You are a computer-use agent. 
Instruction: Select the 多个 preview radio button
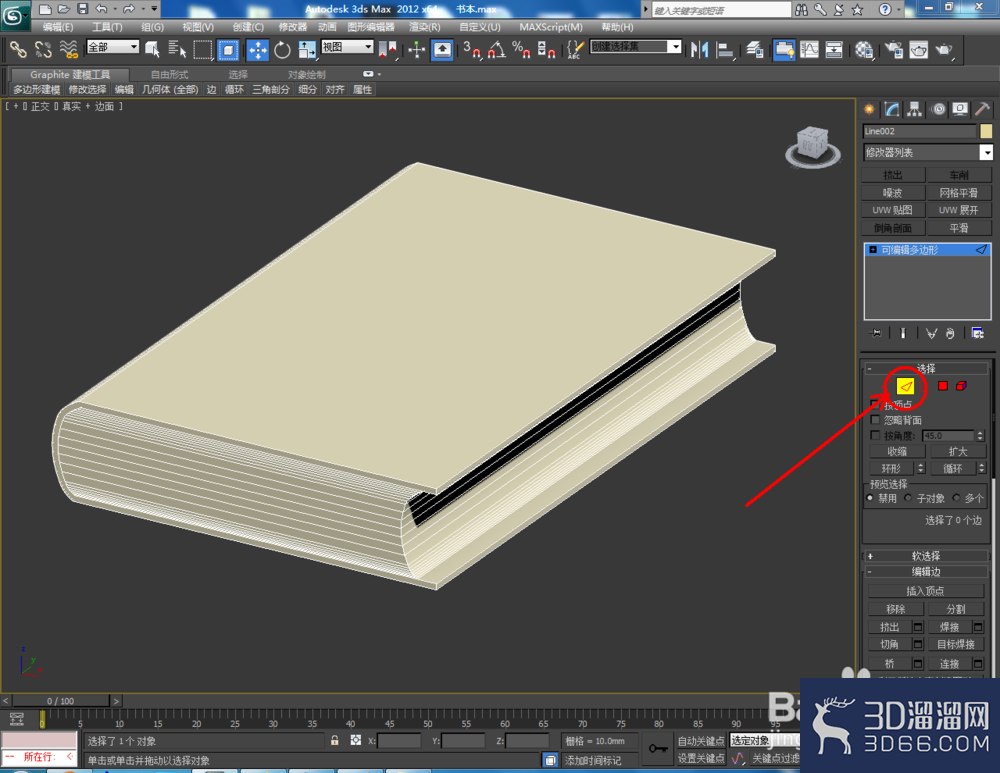pos(956,498)
